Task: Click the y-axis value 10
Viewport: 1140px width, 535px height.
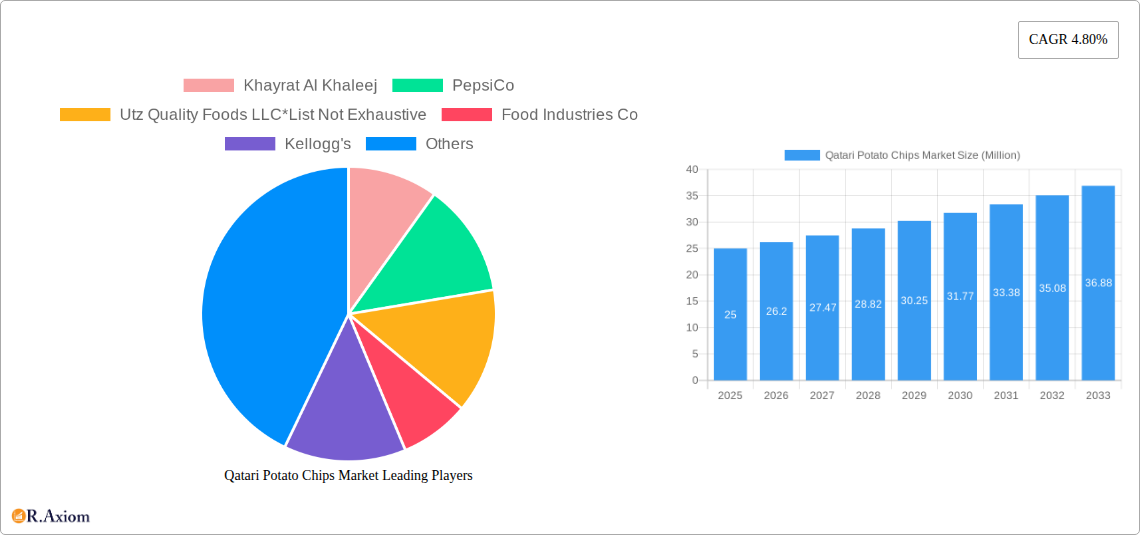Action: [x=692, y=328]
